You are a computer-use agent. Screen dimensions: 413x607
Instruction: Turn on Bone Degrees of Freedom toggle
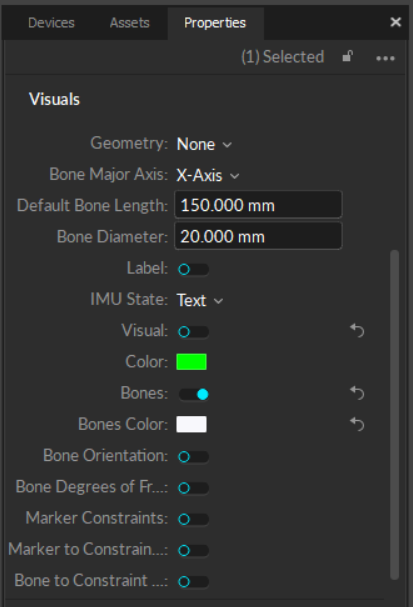(x=193, y=488)
